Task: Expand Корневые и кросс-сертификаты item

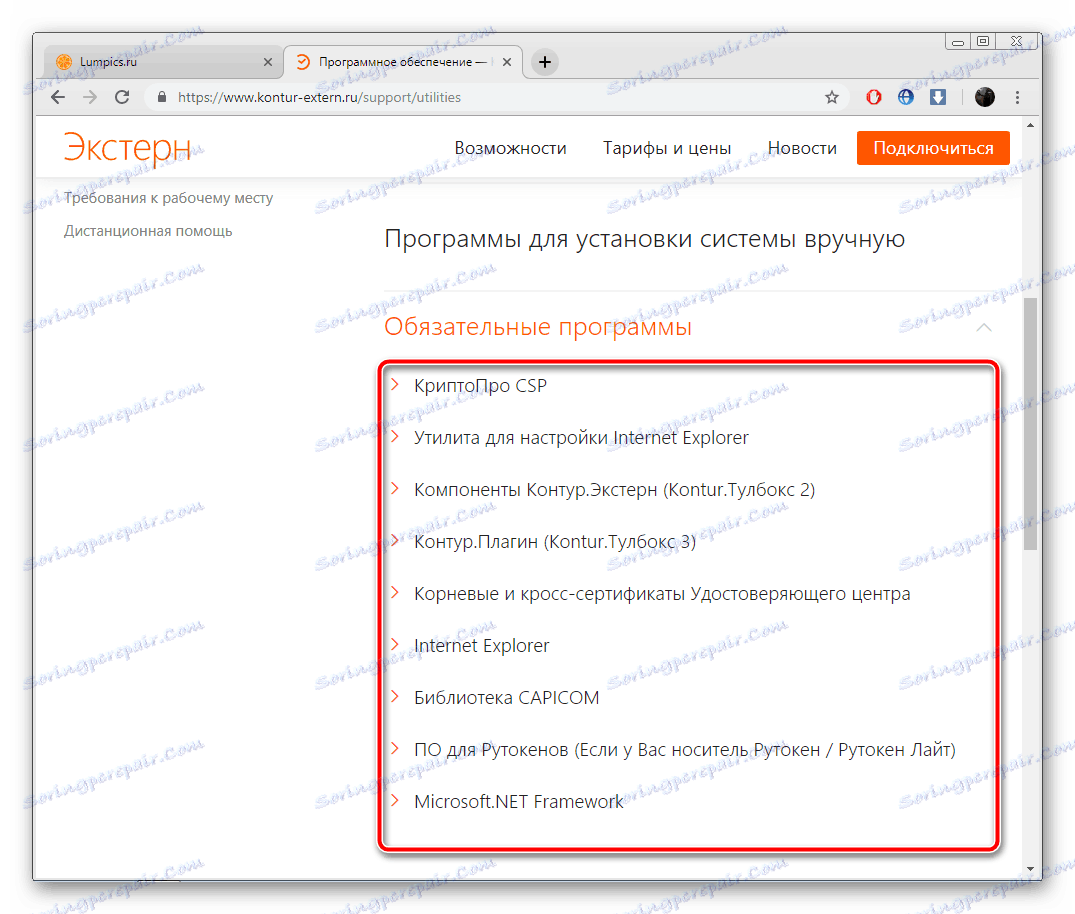Action: (662, 594)
